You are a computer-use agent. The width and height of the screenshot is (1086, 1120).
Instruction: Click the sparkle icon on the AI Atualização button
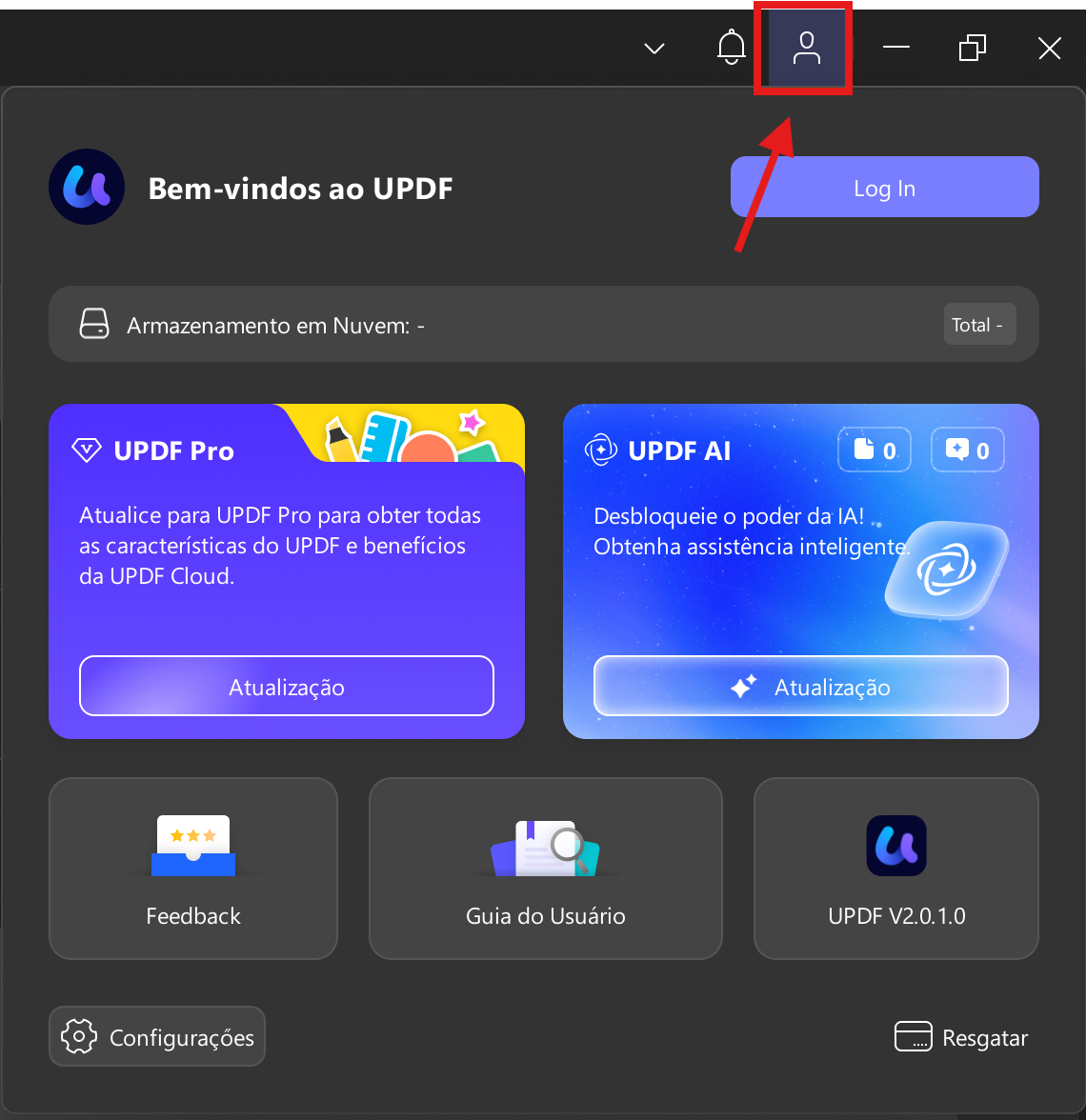[x=743, y=686]
